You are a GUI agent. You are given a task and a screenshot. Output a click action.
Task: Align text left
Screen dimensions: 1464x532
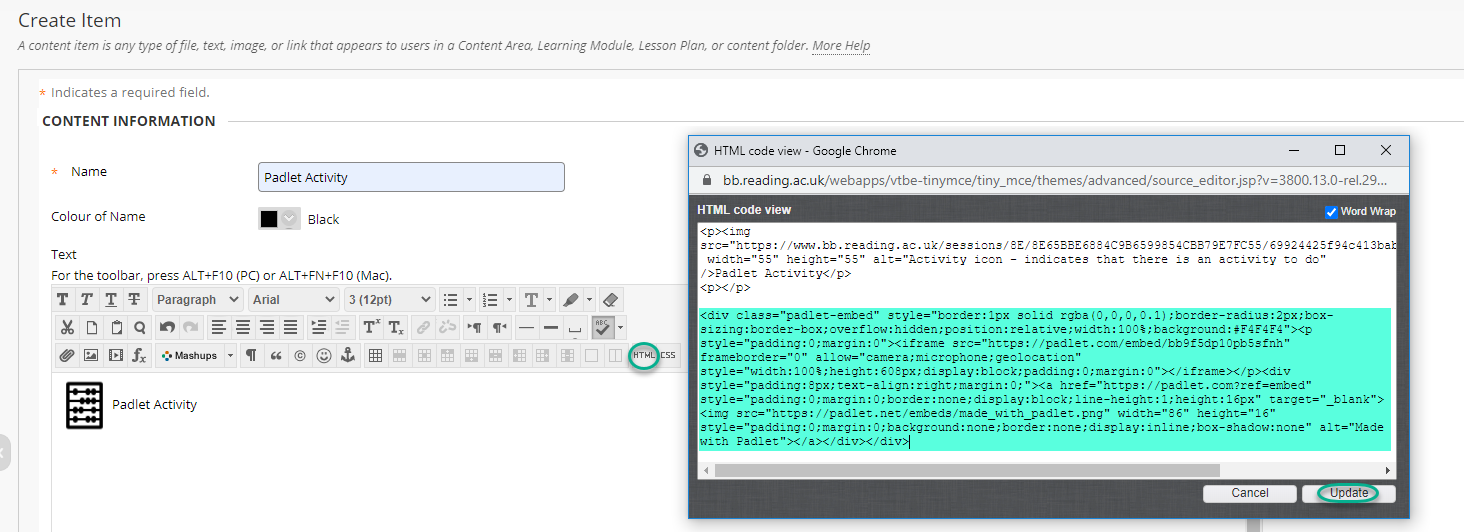(219, 327)
